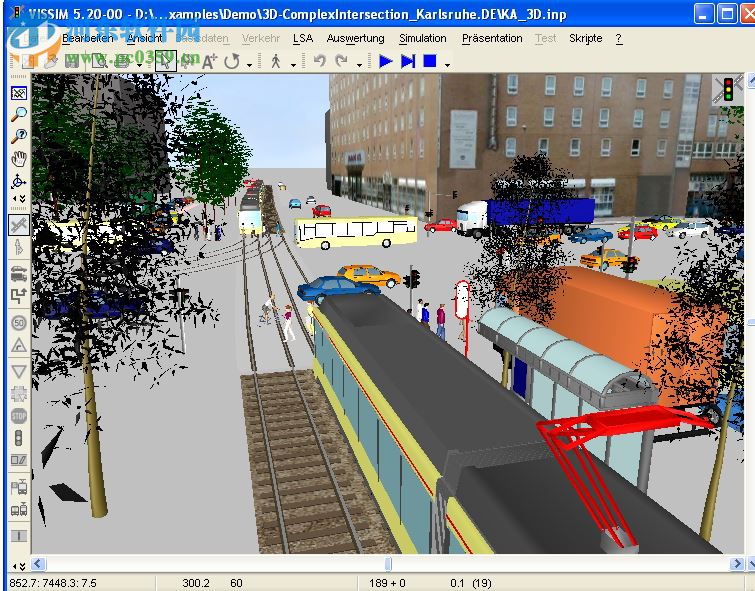Select the car and truck vehicle inputs tool
755x591 pixels.
click(19, 274)
